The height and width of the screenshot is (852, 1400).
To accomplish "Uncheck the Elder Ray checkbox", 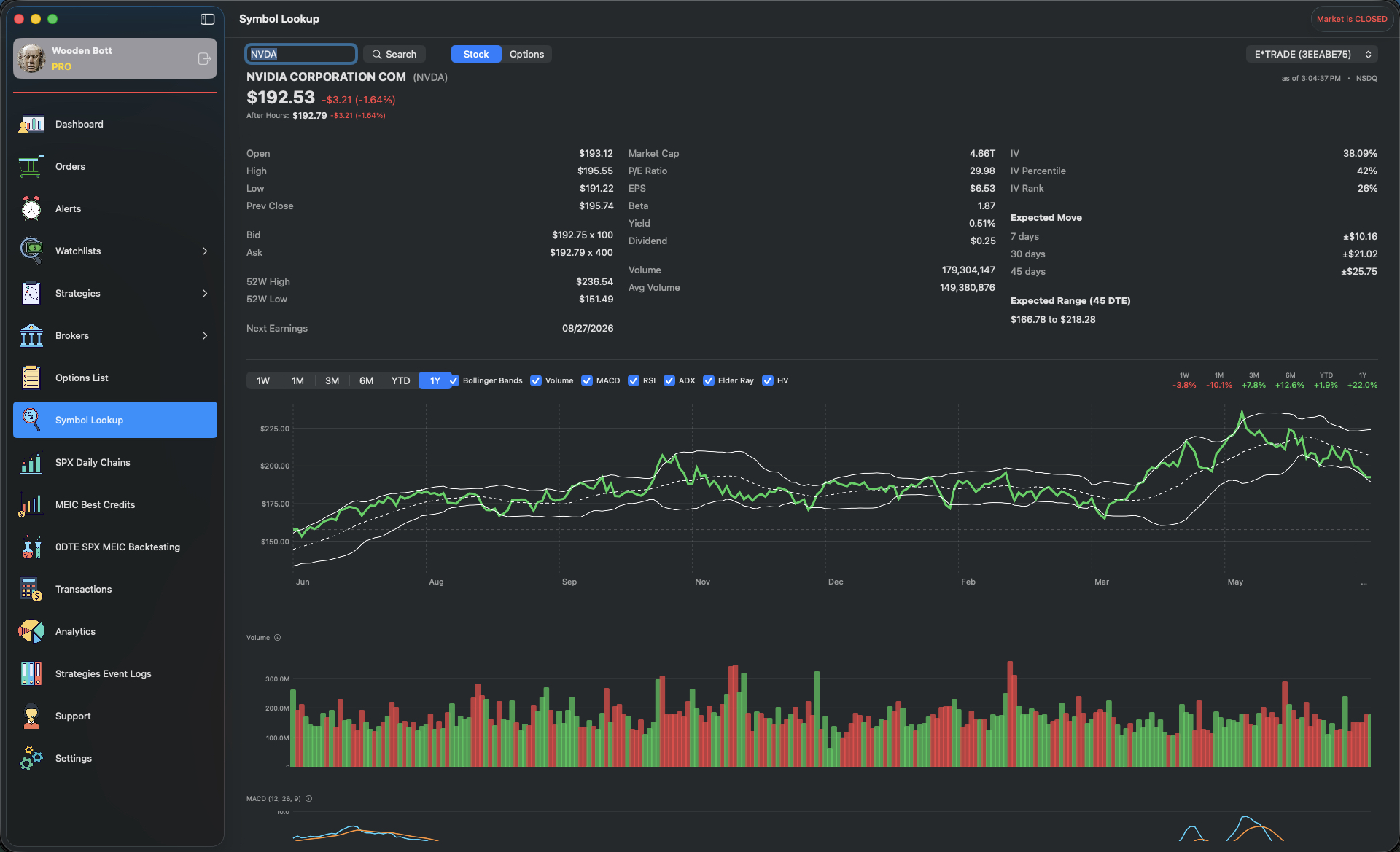I will pos(709,380).
